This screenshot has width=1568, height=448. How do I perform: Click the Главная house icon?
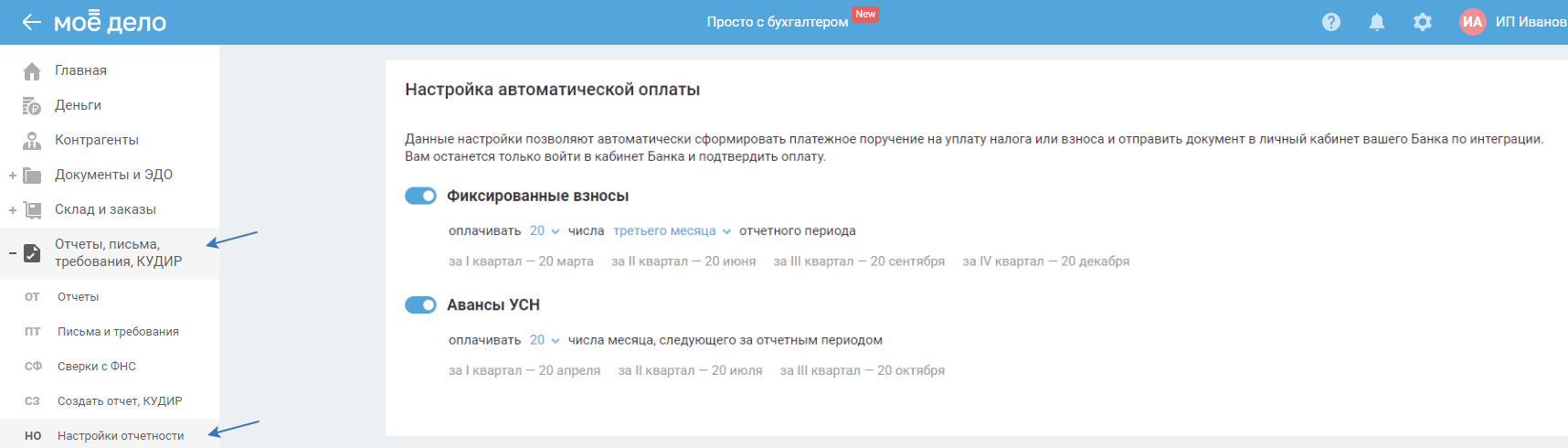(32, 70)
